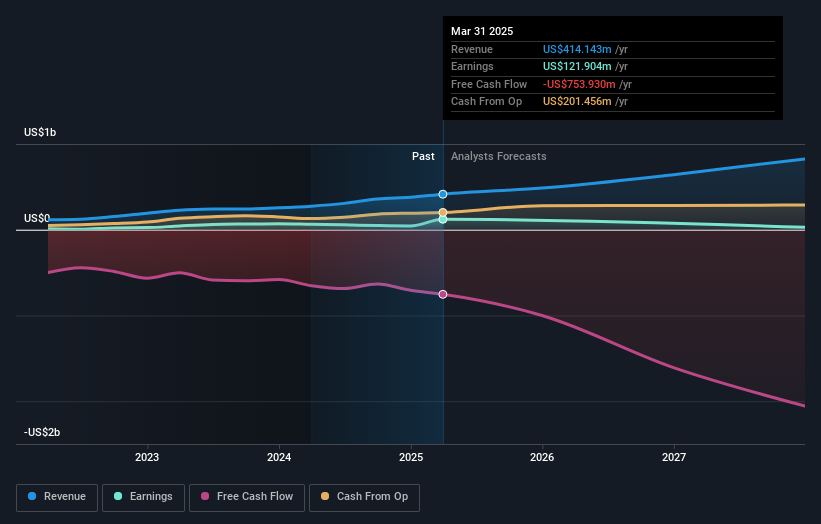Viewport: 821px width, 524px height.
Task: Select the 2025 x-axis label
Action: click(411, 457)
